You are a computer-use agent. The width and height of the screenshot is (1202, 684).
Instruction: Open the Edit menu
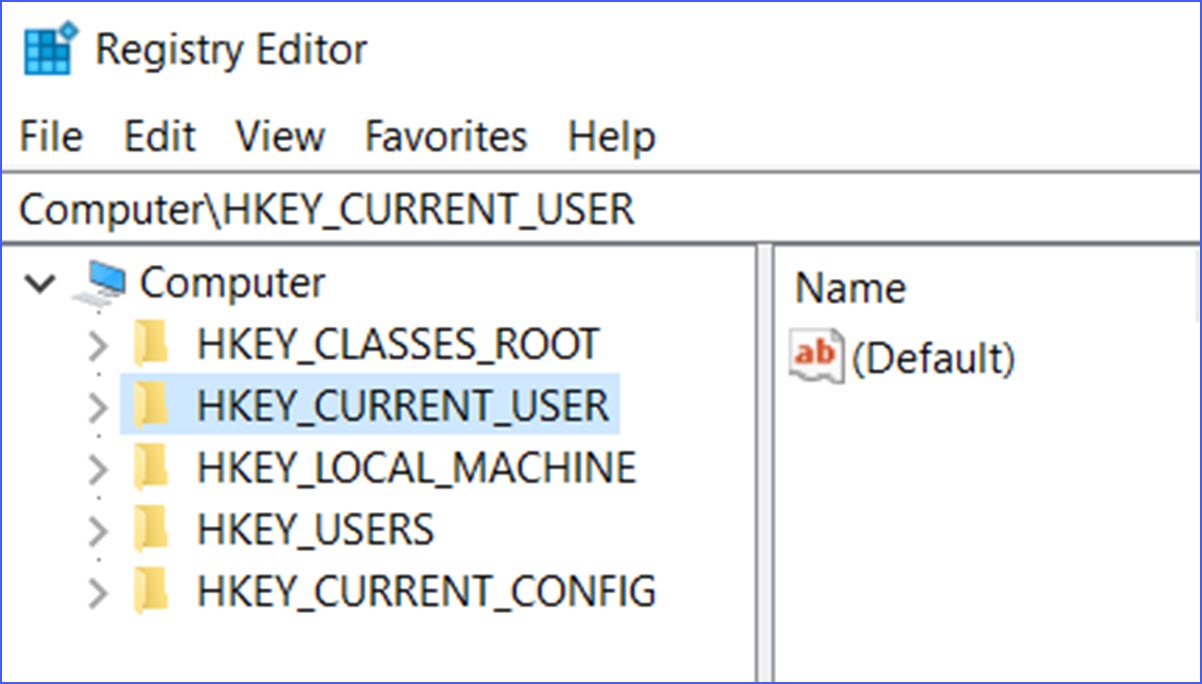(x=158, y=137)
